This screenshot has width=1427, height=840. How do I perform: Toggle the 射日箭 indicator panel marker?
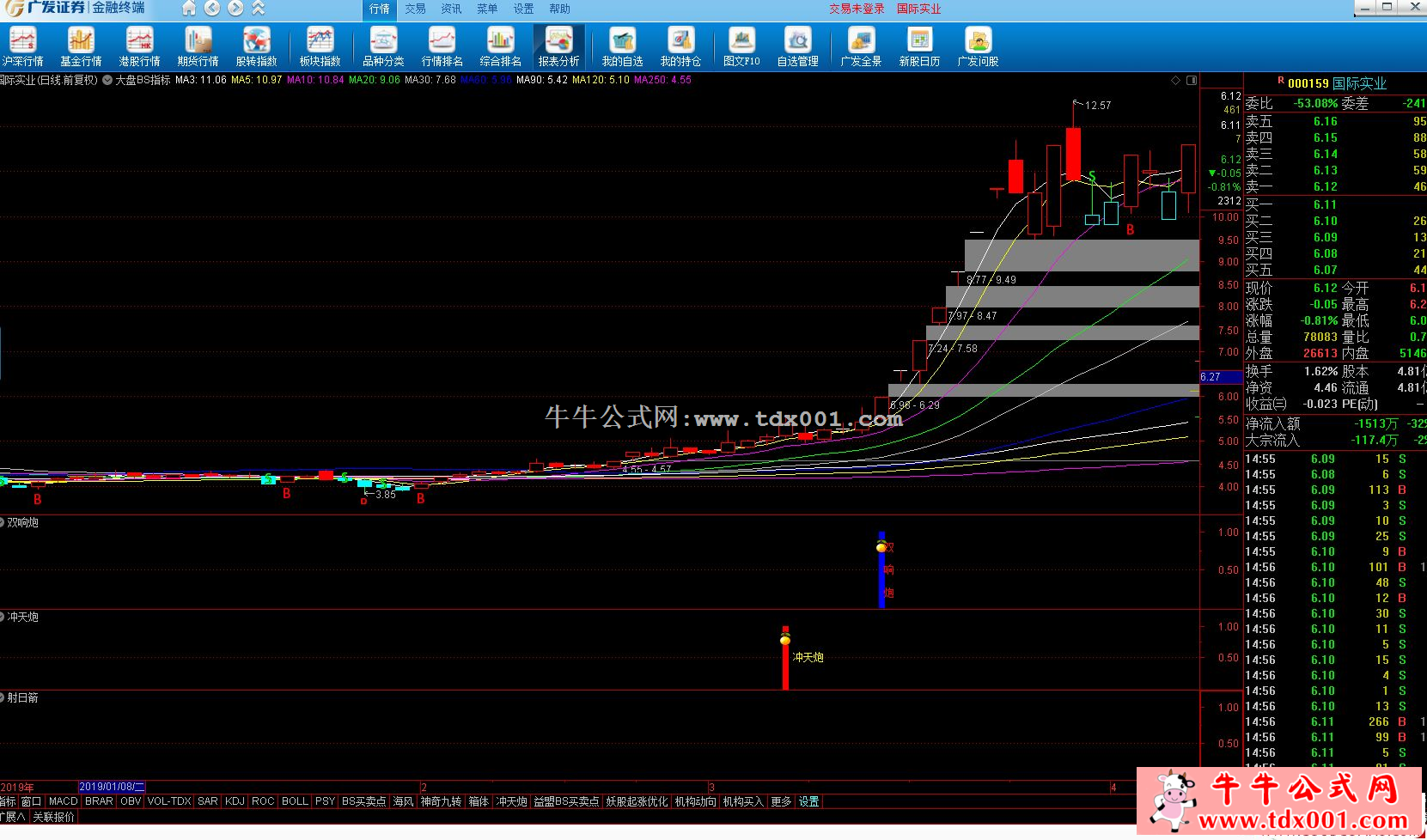click(x=3, y=697)
